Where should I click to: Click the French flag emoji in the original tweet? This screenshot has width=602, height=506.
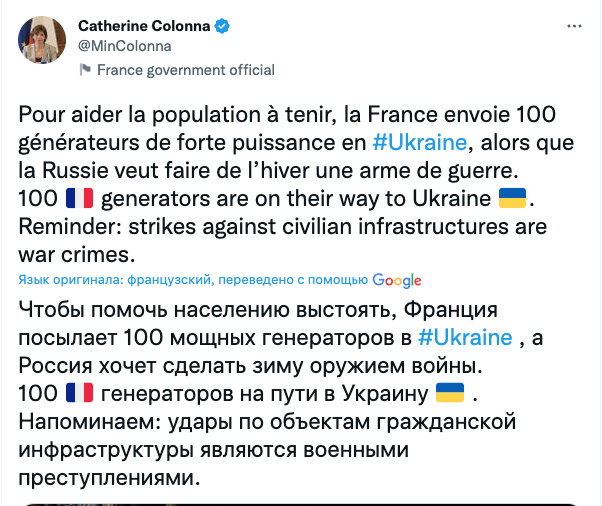click(78, 194)
